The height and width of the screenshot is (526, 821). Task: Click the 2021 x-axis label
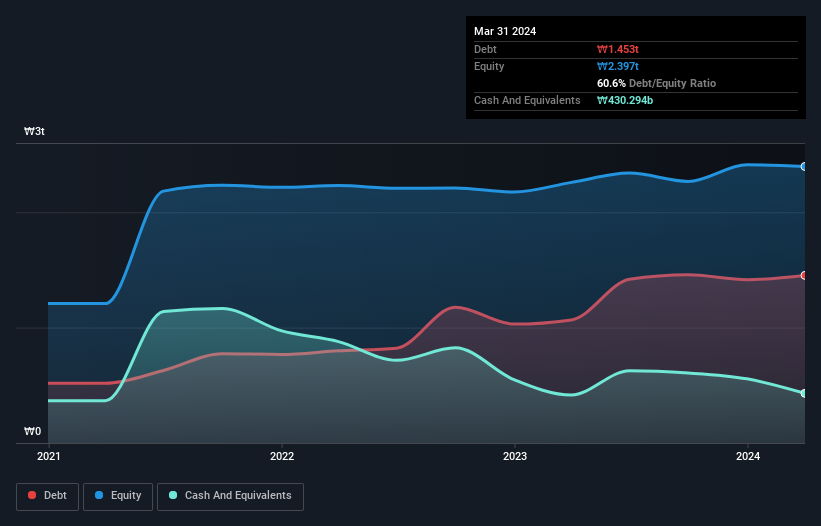point(49,456)
